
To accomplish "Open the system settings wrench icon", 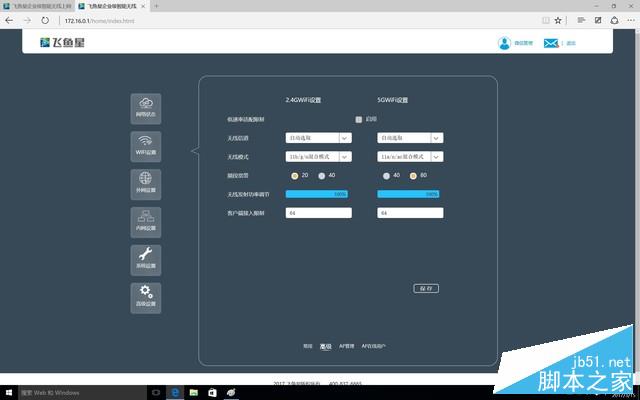I will (x=146, y=260).
